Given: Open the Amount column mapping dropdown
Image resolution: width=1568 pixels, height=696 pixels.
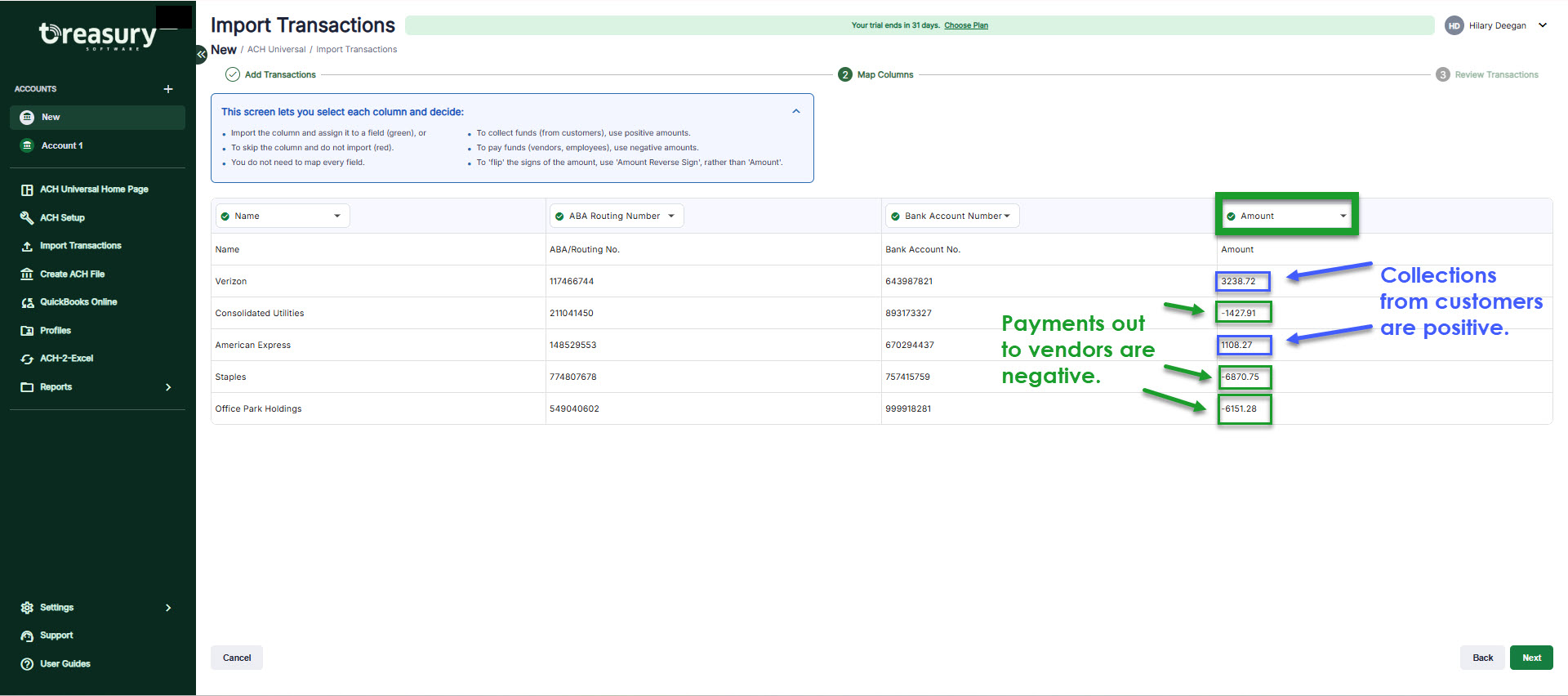Looking at the screenshot, I should tap(1287, 216).
